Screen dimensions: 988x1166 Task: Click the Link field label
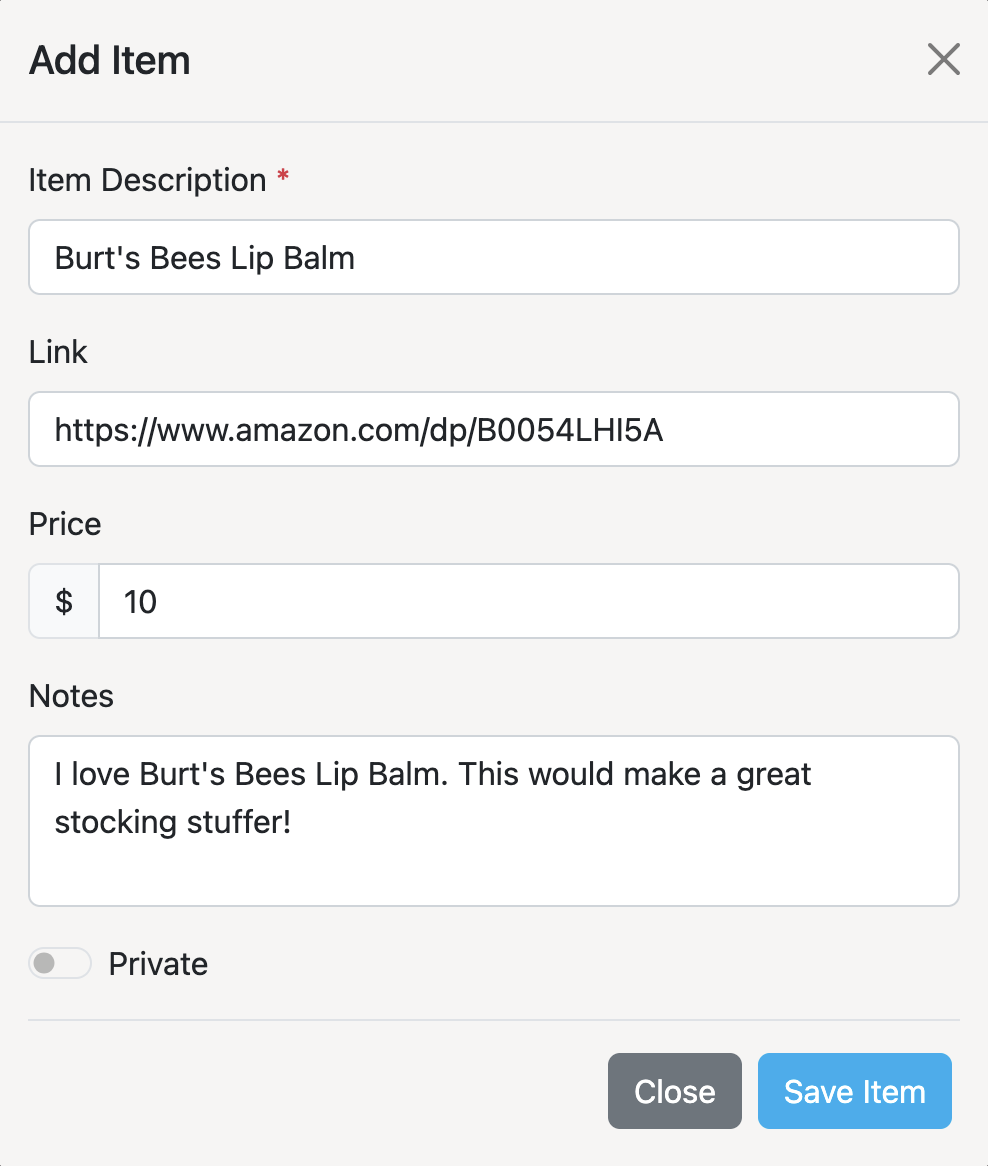pyautogui.click(x=58, y=352)
